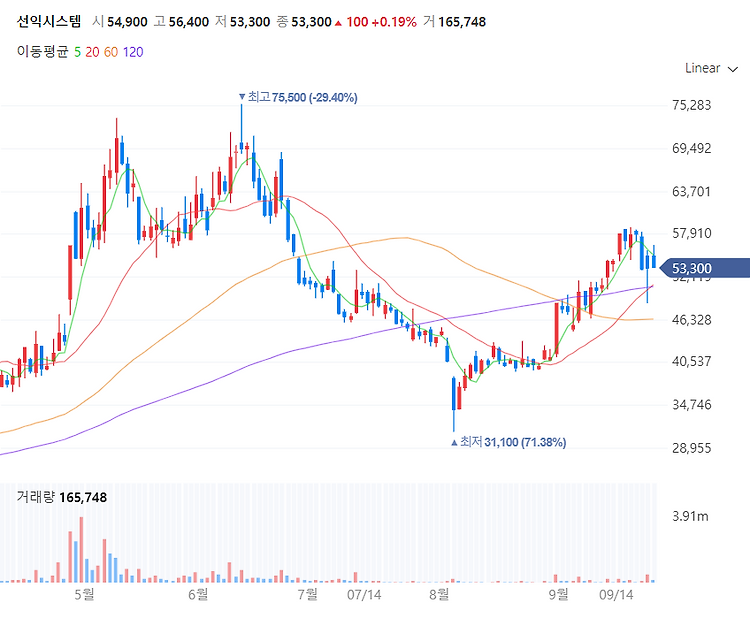Click the 09/14 date axis label
The image size is (750, 618).
pyautogui.click(x=616, y=595)
